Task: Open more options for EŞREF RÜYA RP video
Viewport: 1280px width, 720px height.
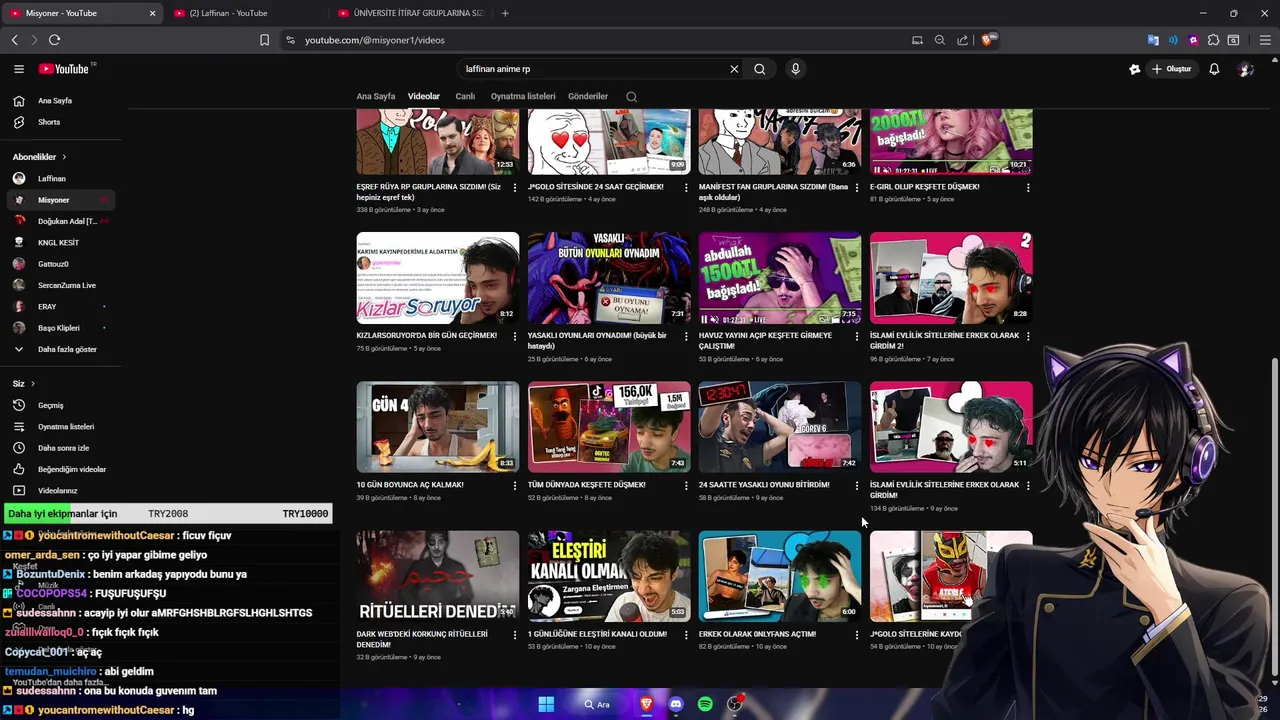Action: (515, 188)
